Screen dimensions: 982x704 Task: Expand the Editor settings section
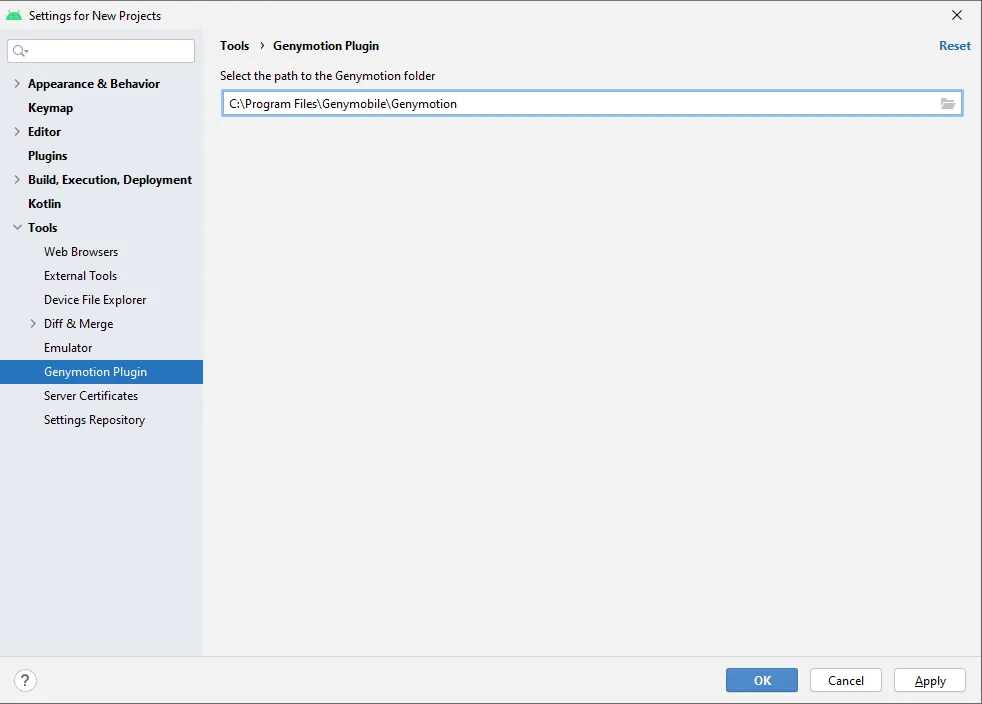[x=17, y=132]
